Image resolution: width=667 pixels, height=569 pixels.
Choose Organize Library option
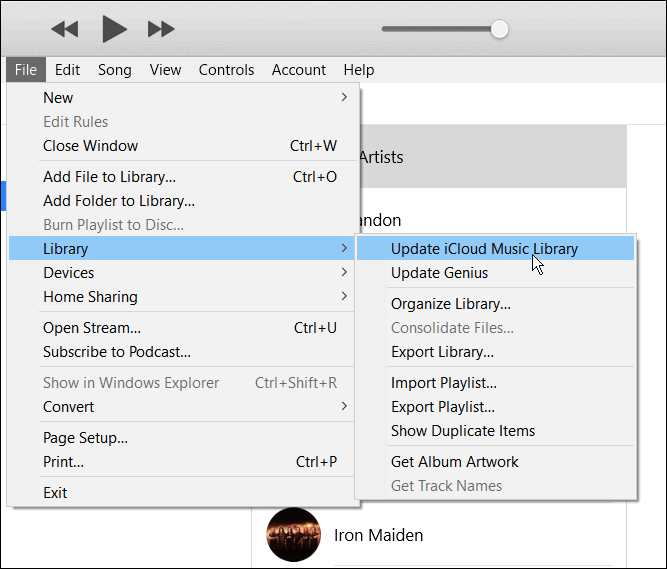496,304
